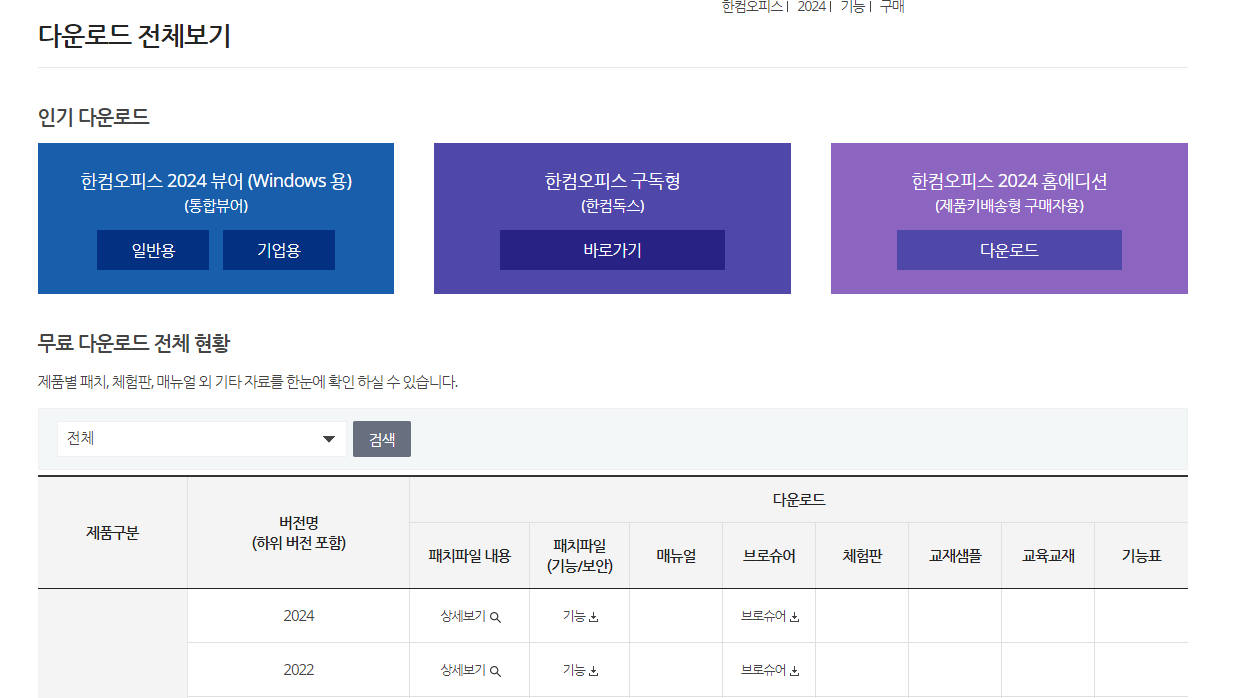Click download icon next to 2022 브로슈어

click(x=795, y=671)
